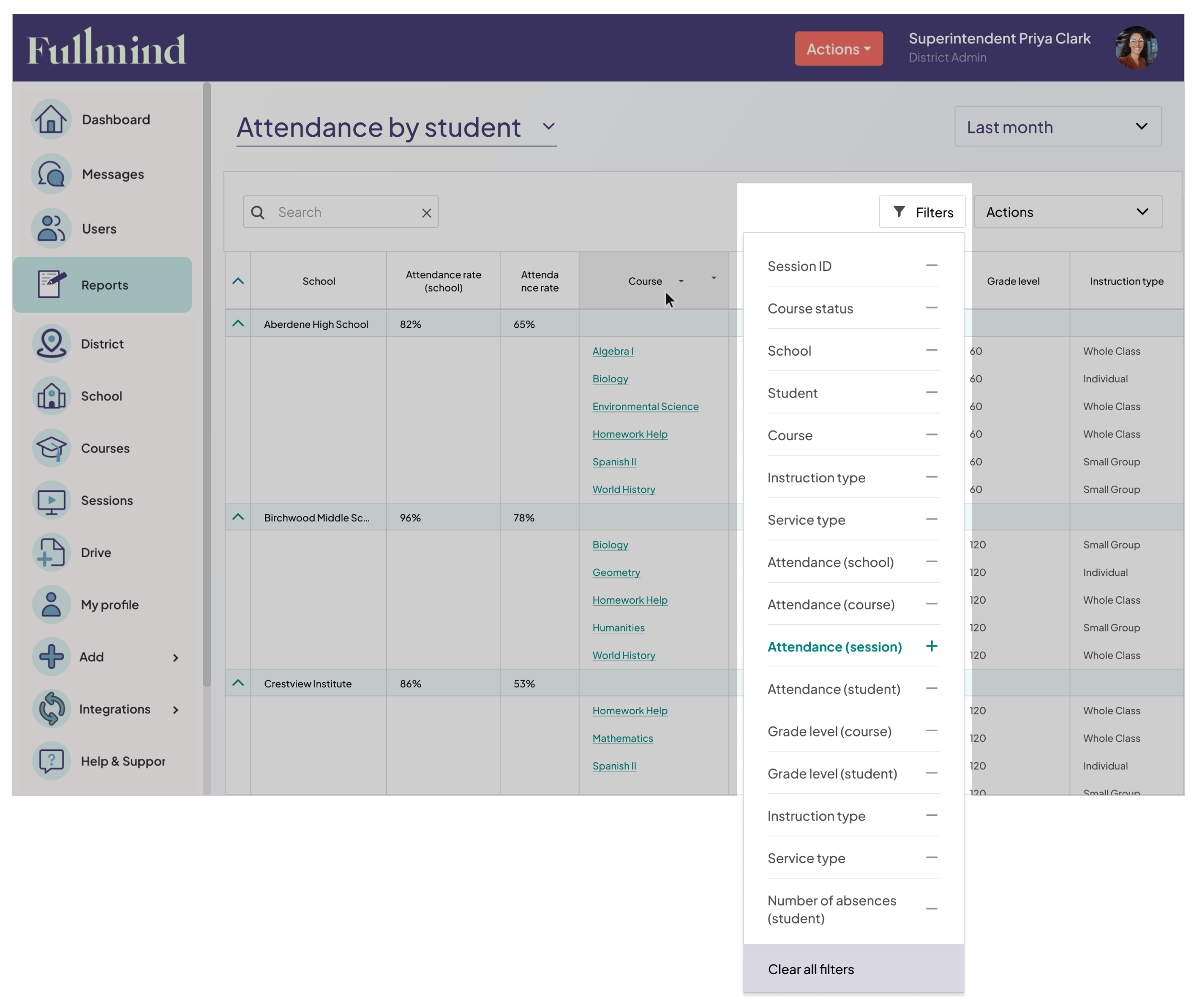Click Clear all filters

click(x=810, y=969)
